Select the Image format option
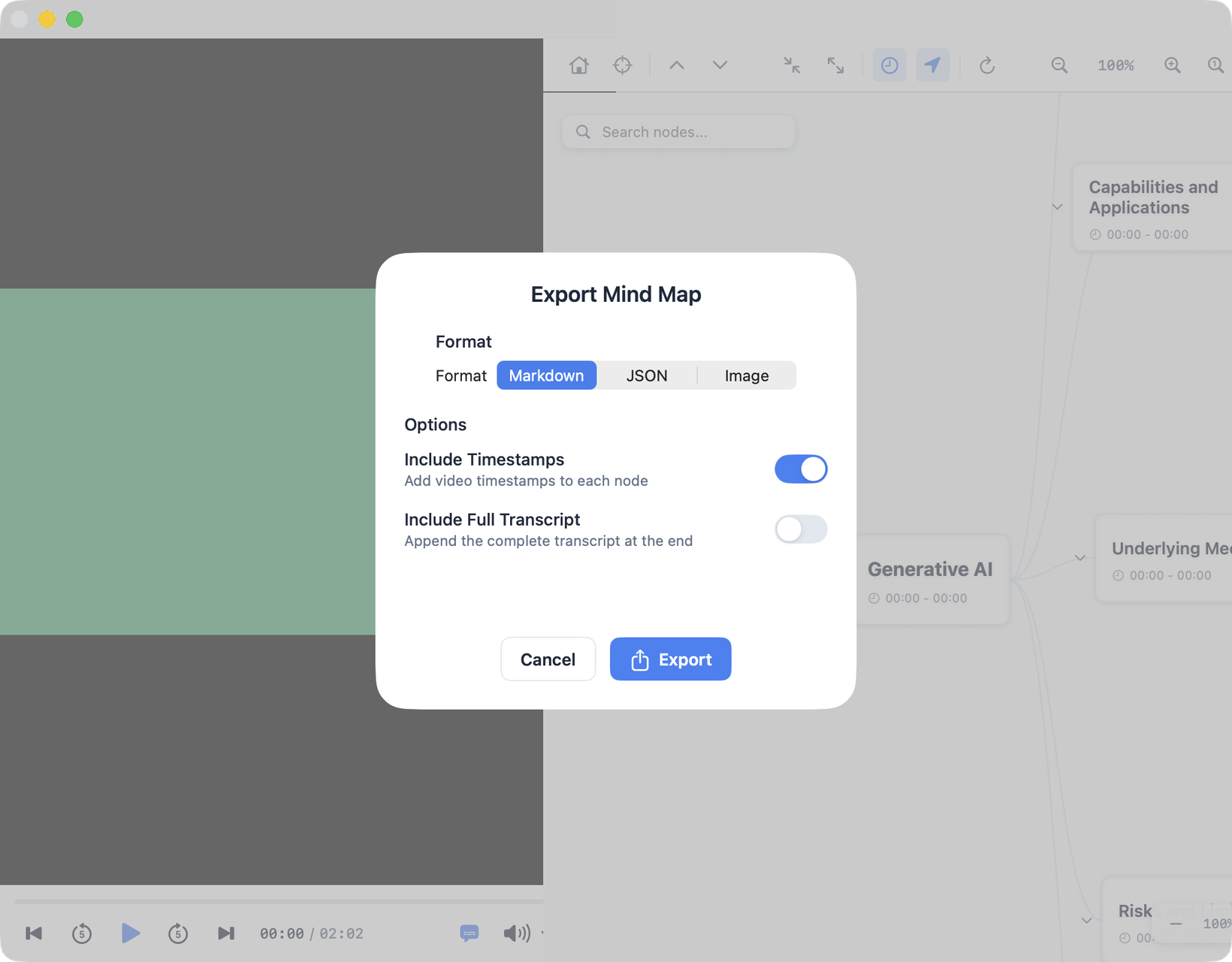This screenshot has width=1232, height=962. pyautogui.click(x=747, y=375)
